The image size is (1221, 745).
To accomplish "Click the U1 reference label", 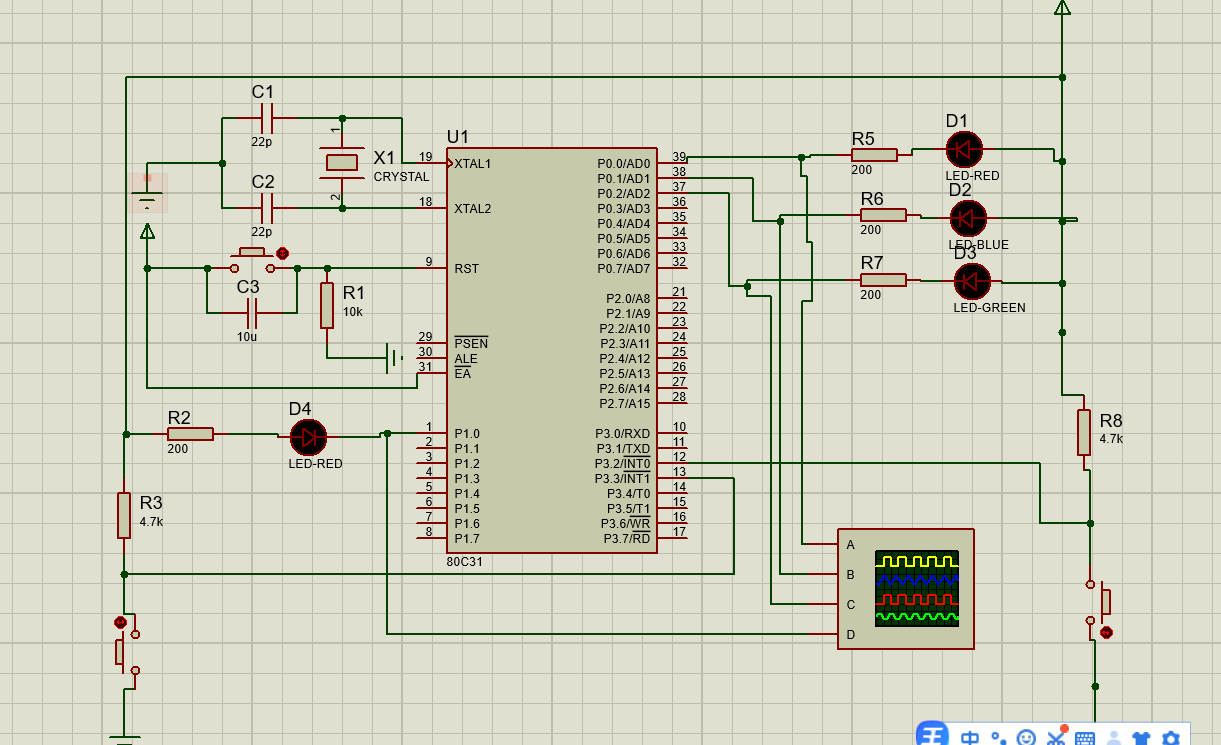I will click(x=458, y=137).
